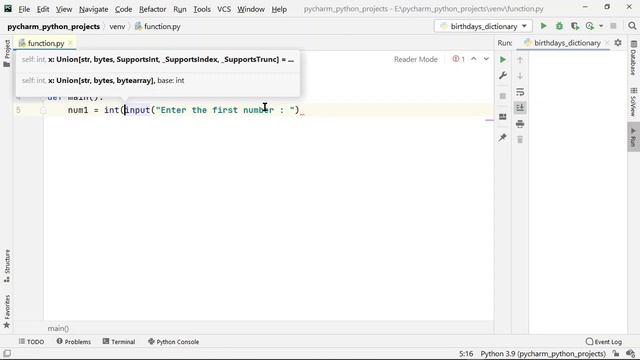Viewport: 640px width, 360px height.
Task: Run the birthdays_dictionary configuration from the toolbar
Action: pos(543,26)
